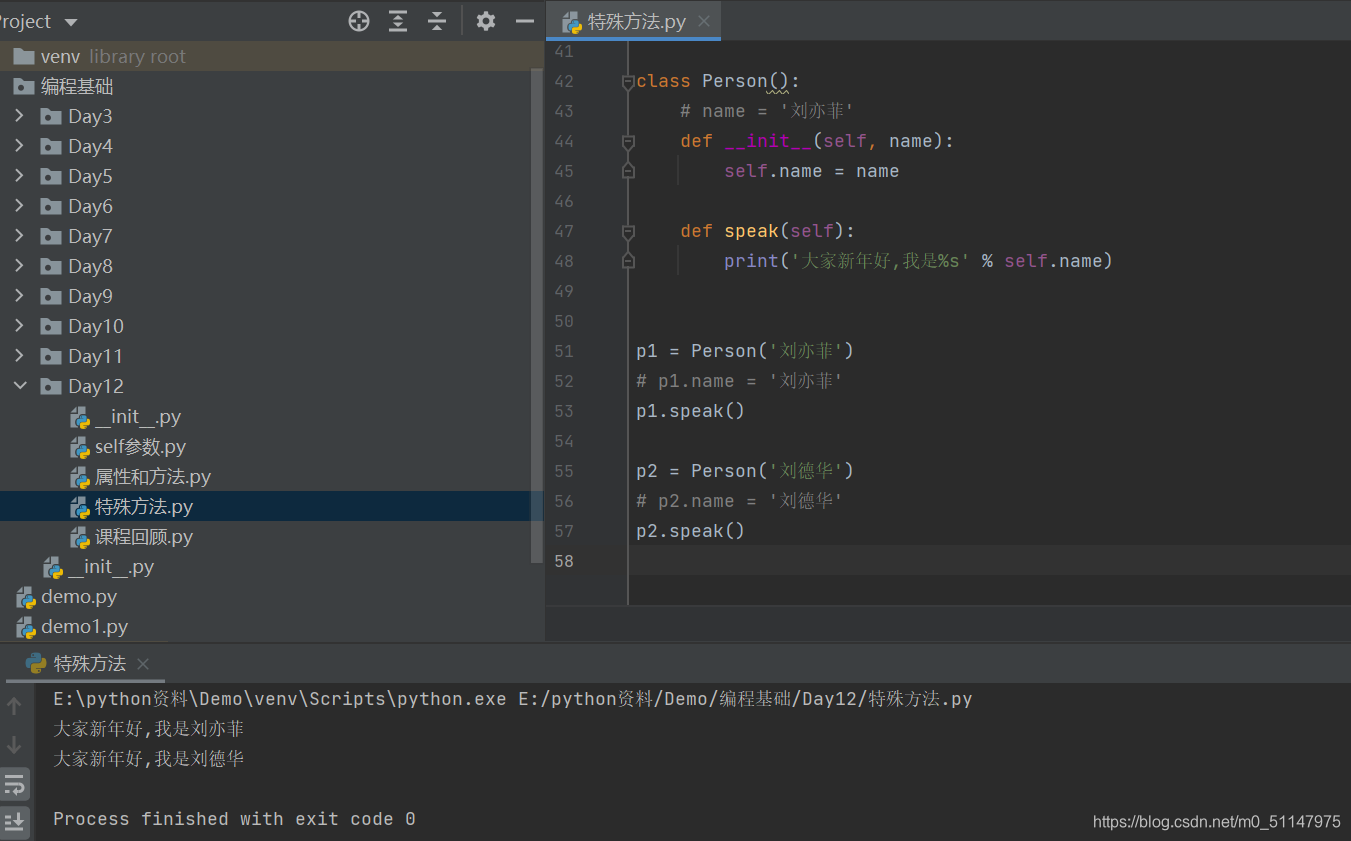Click the fold-end marker at line 45

click(x=628, y=171)
